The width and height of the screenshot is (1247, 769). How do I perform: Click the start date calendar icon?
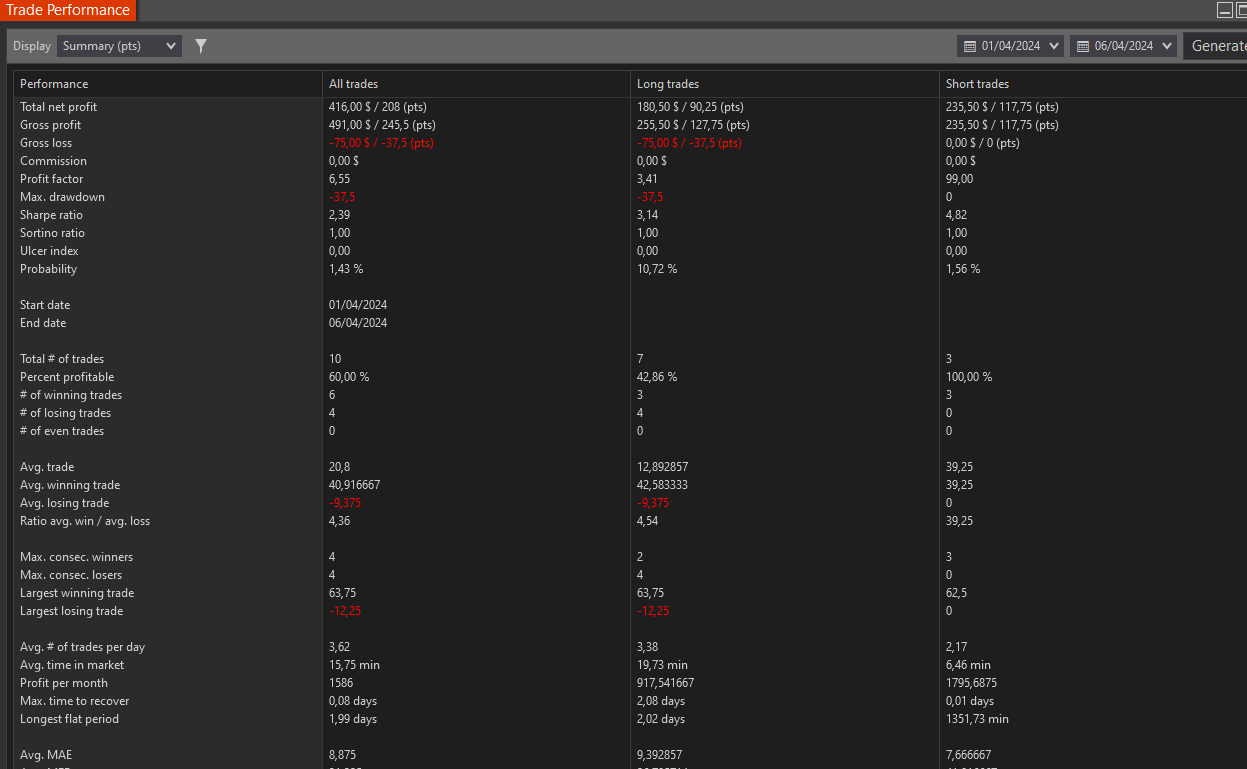968,46
